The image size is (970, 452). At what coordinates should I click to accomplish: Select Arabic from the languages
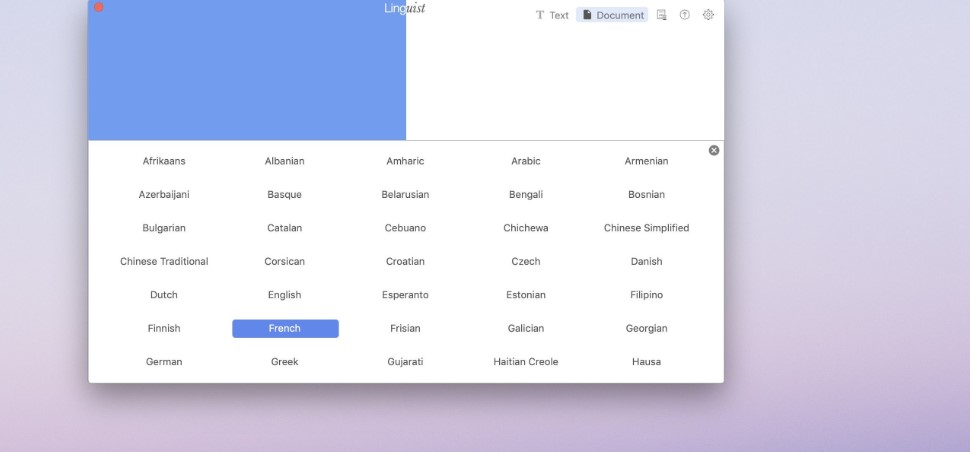(526, 161)
